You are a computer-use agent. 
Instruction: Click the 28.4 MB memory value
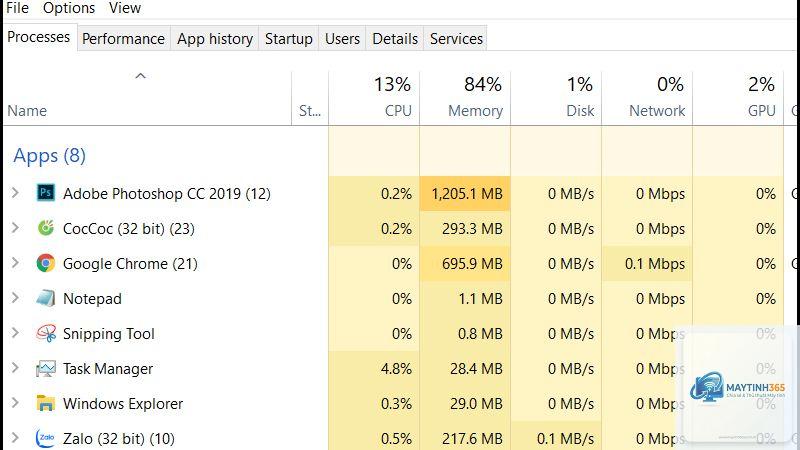coord(476,368)
